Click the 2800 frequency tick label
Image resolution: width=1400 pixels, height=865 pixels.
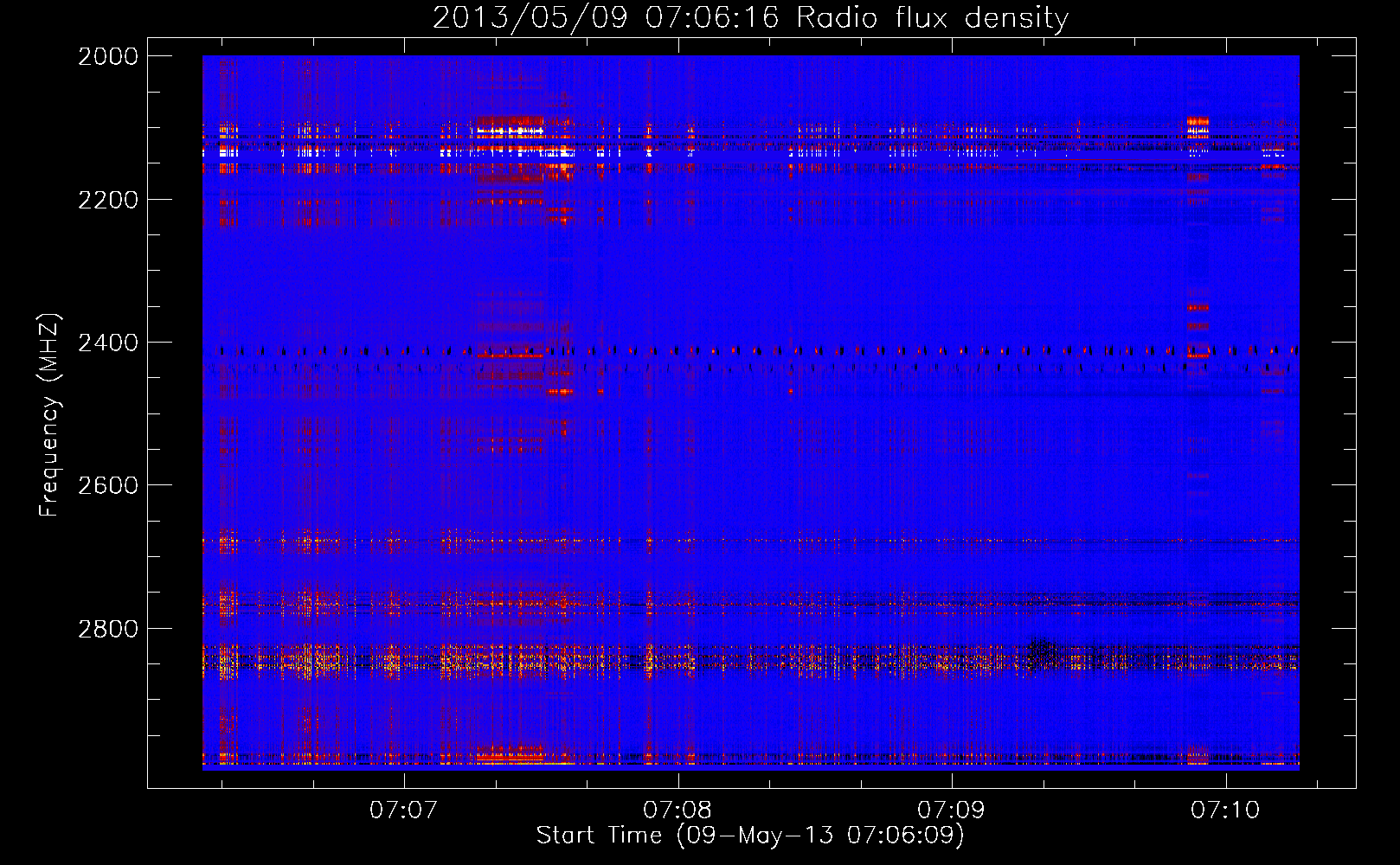point(108,629)
